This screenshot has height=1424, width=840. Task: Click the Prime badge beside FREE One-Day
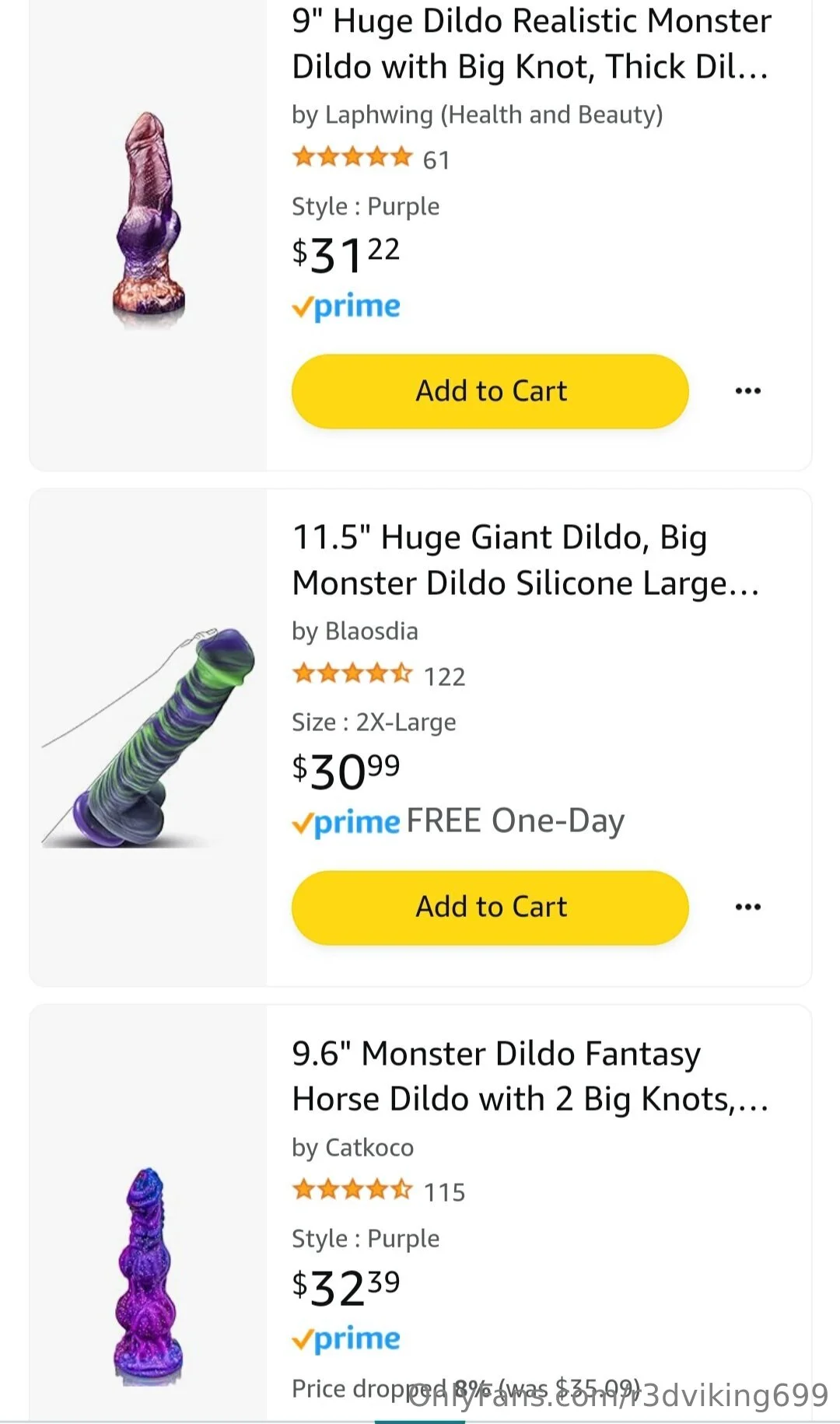point(346,822)
